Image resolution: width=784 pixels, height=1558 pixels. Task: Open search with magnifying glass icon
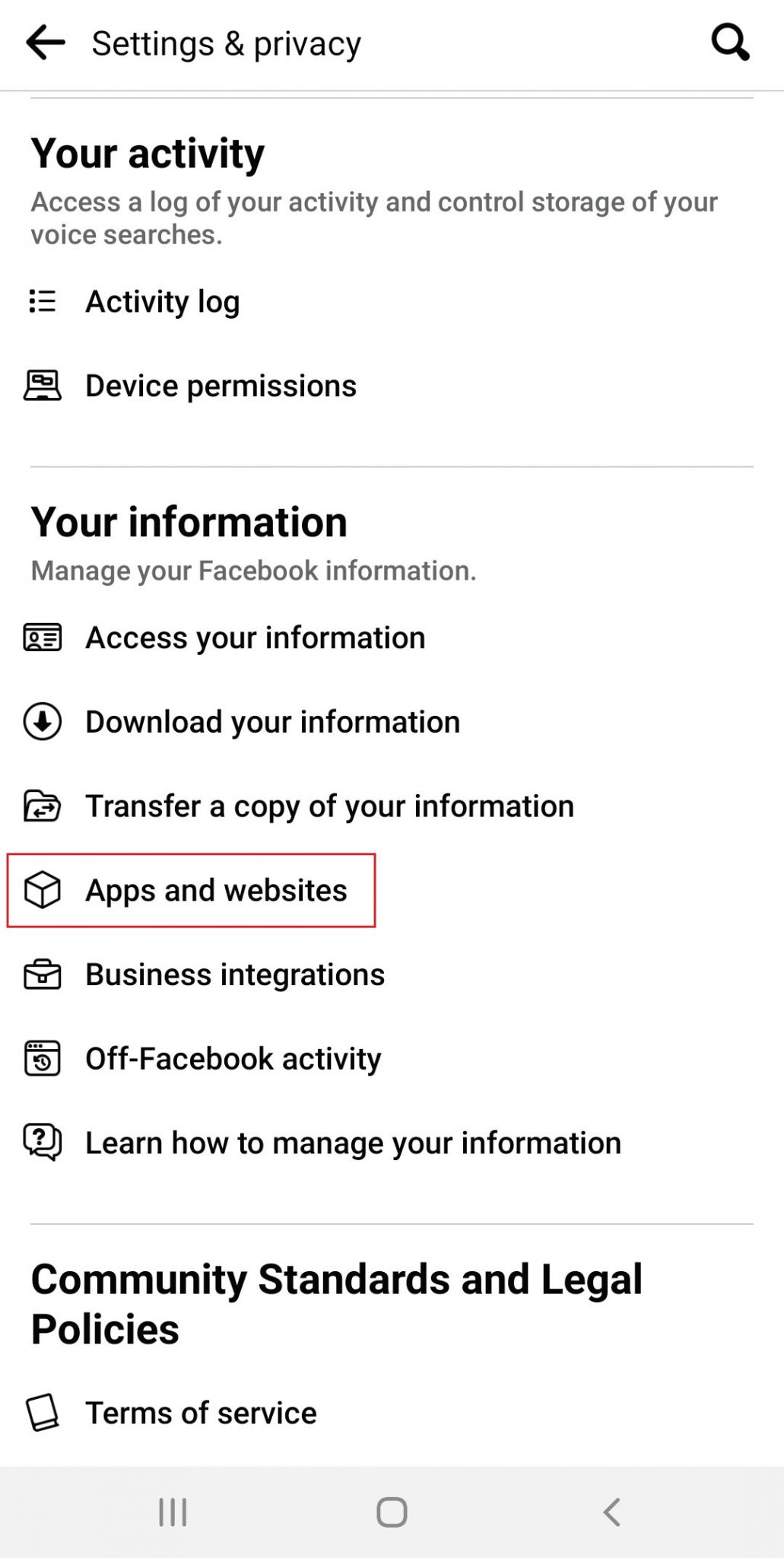click(x=730, y=43)
